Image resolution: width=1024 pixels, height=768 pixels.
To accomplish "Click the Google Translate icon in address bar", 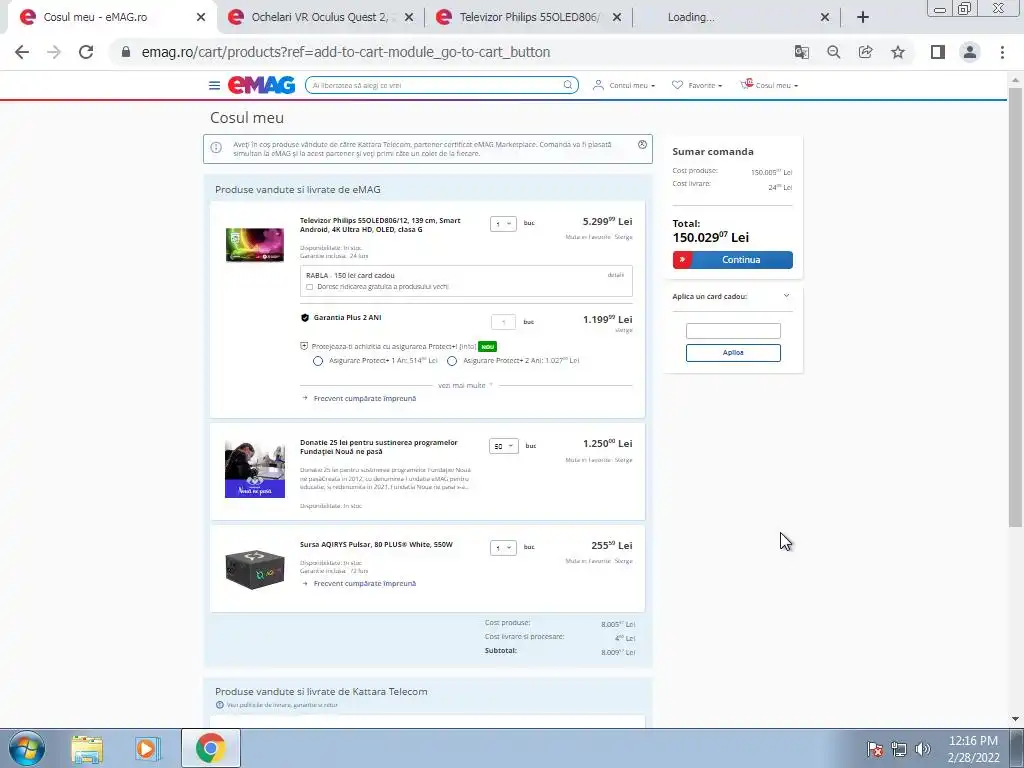I will pyautogui.click(x=801, y=52).
